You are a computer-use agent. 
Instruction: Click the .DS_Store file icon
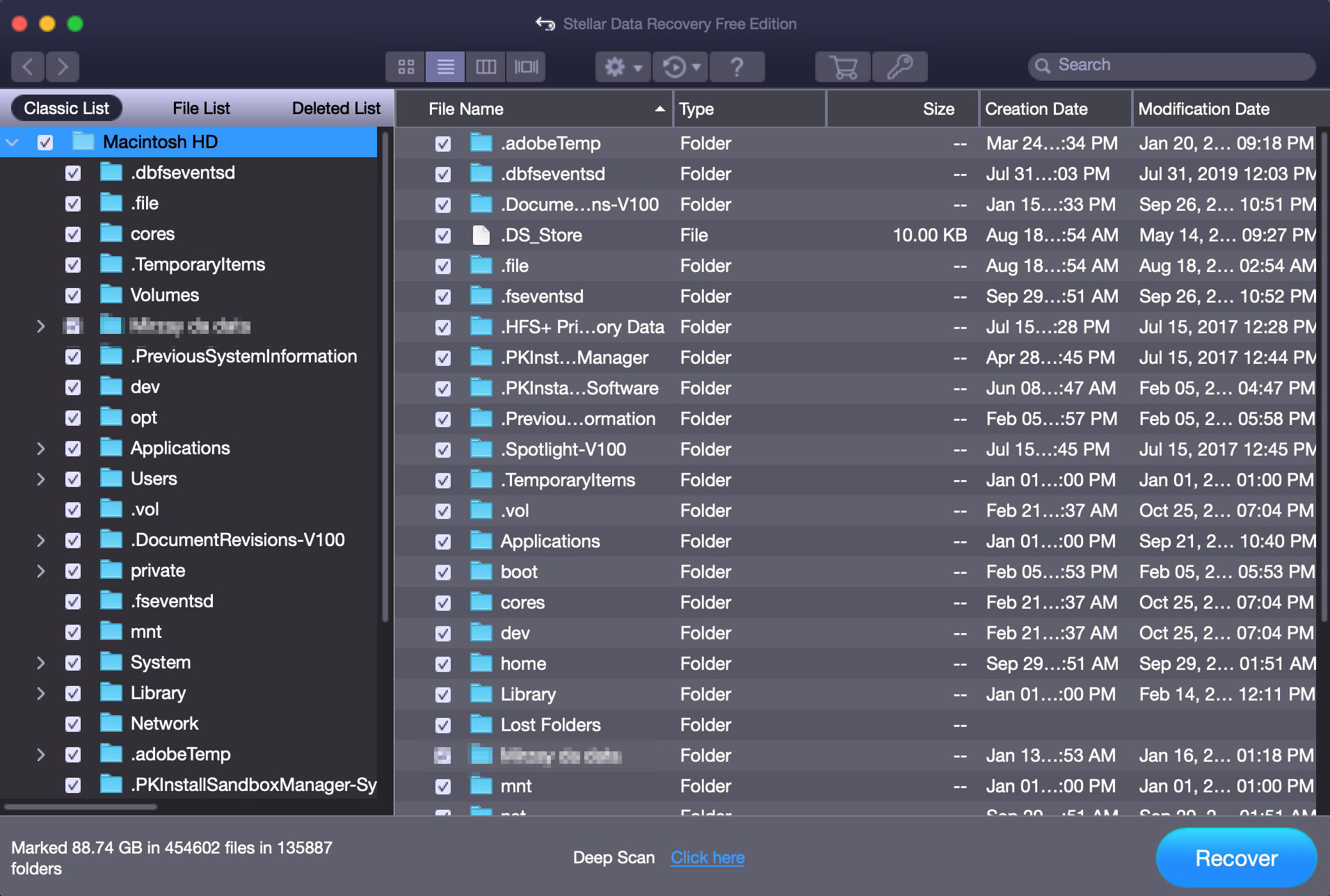(481, 235)
